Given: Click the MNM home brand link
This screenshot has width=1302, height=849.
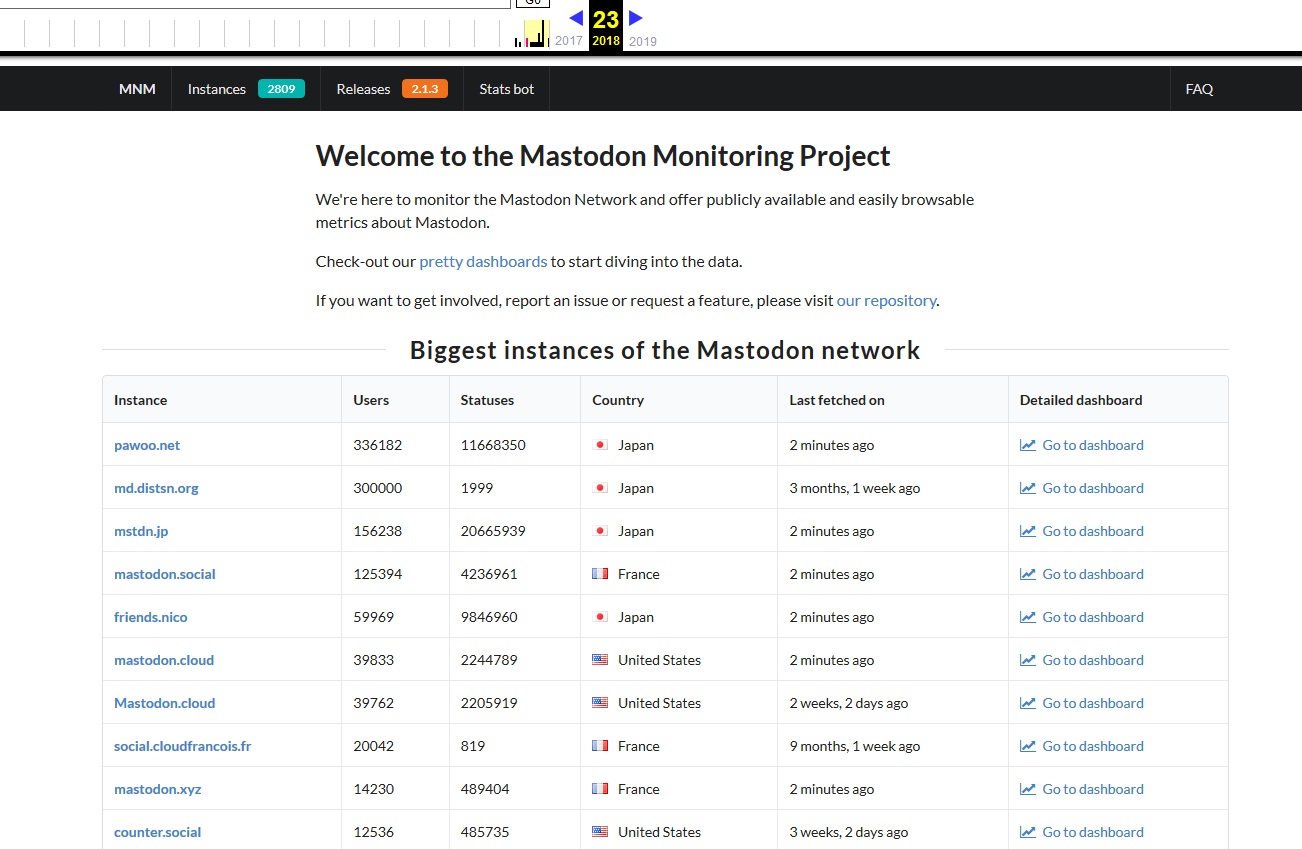Looking at the screenshot, I should (x=137, y=89).
